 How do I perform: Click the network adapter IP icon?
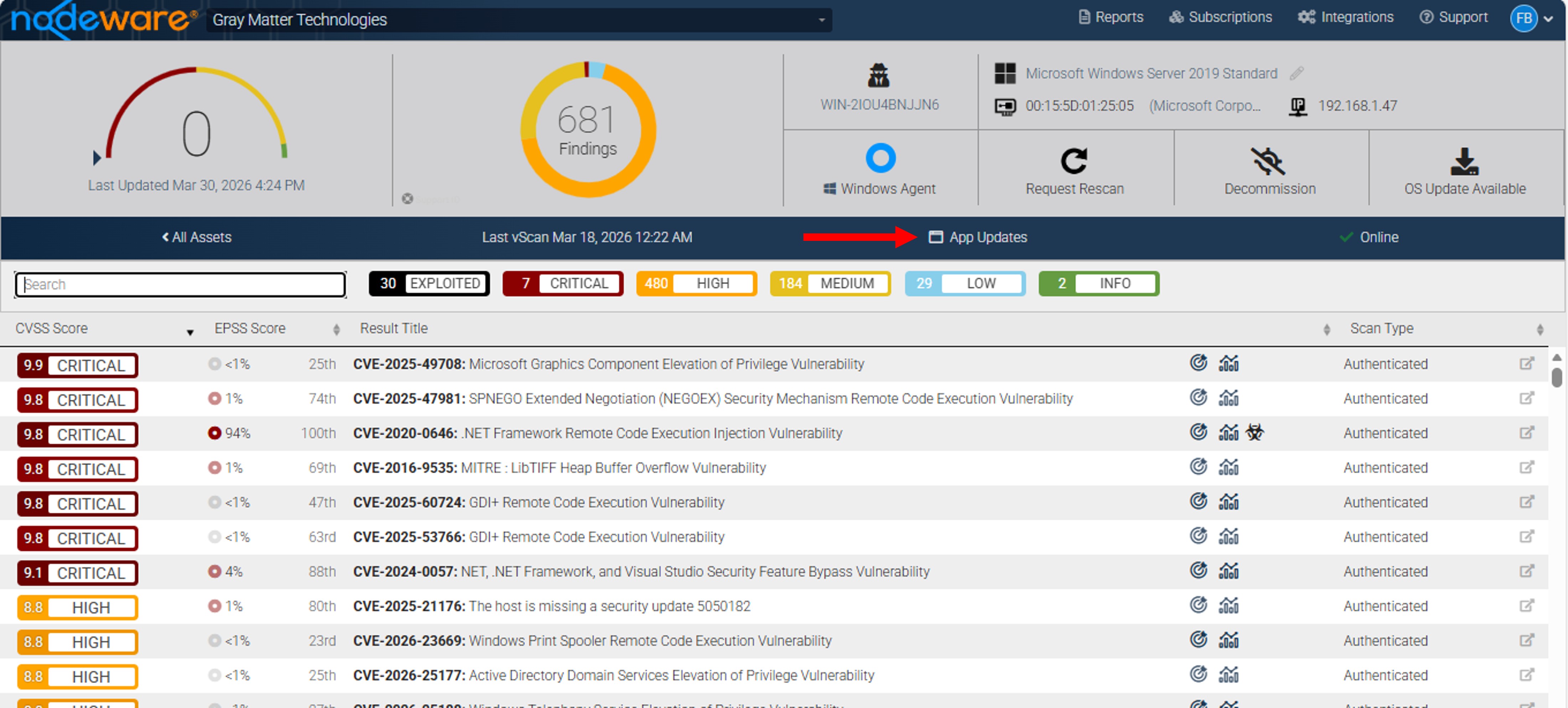(x=1298, y=107)
